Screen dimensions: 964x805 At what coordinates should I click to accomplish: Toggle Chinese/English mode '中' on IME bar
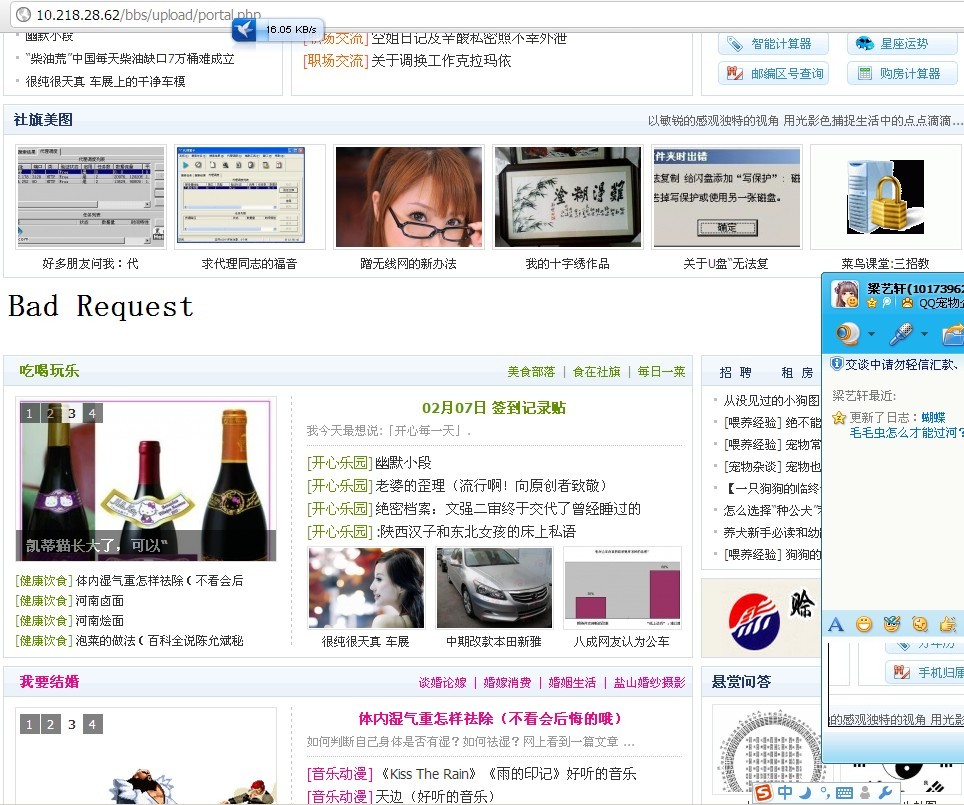click(x=785, y=793)
